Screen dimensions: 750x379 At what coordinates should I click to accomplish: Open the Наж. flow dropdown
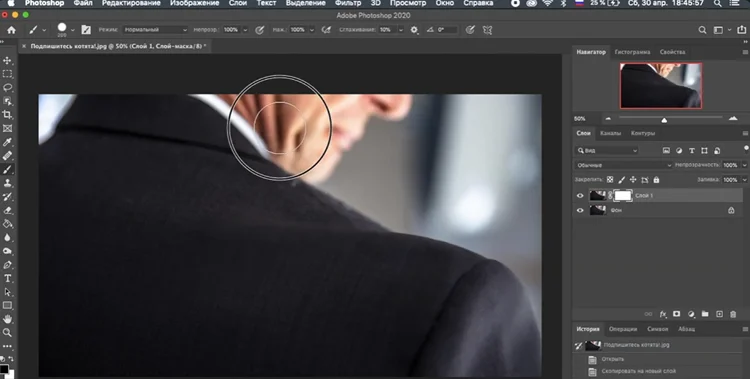point(312,30)
